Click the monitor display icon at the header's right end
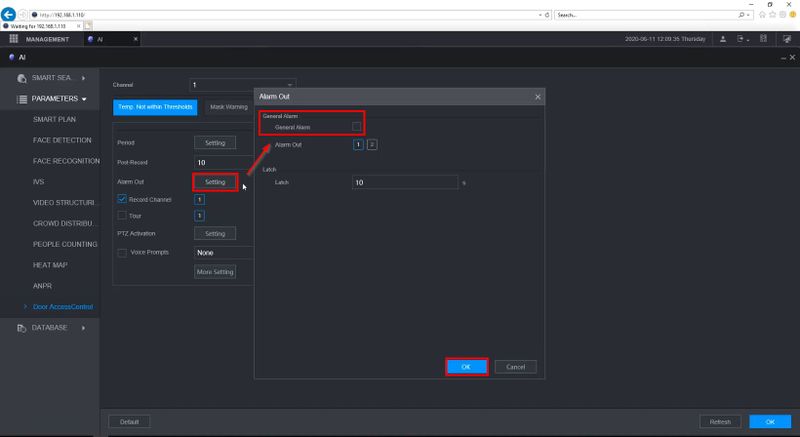The height and width of the screenshot is (437, 800). click(x=787, y=39)
